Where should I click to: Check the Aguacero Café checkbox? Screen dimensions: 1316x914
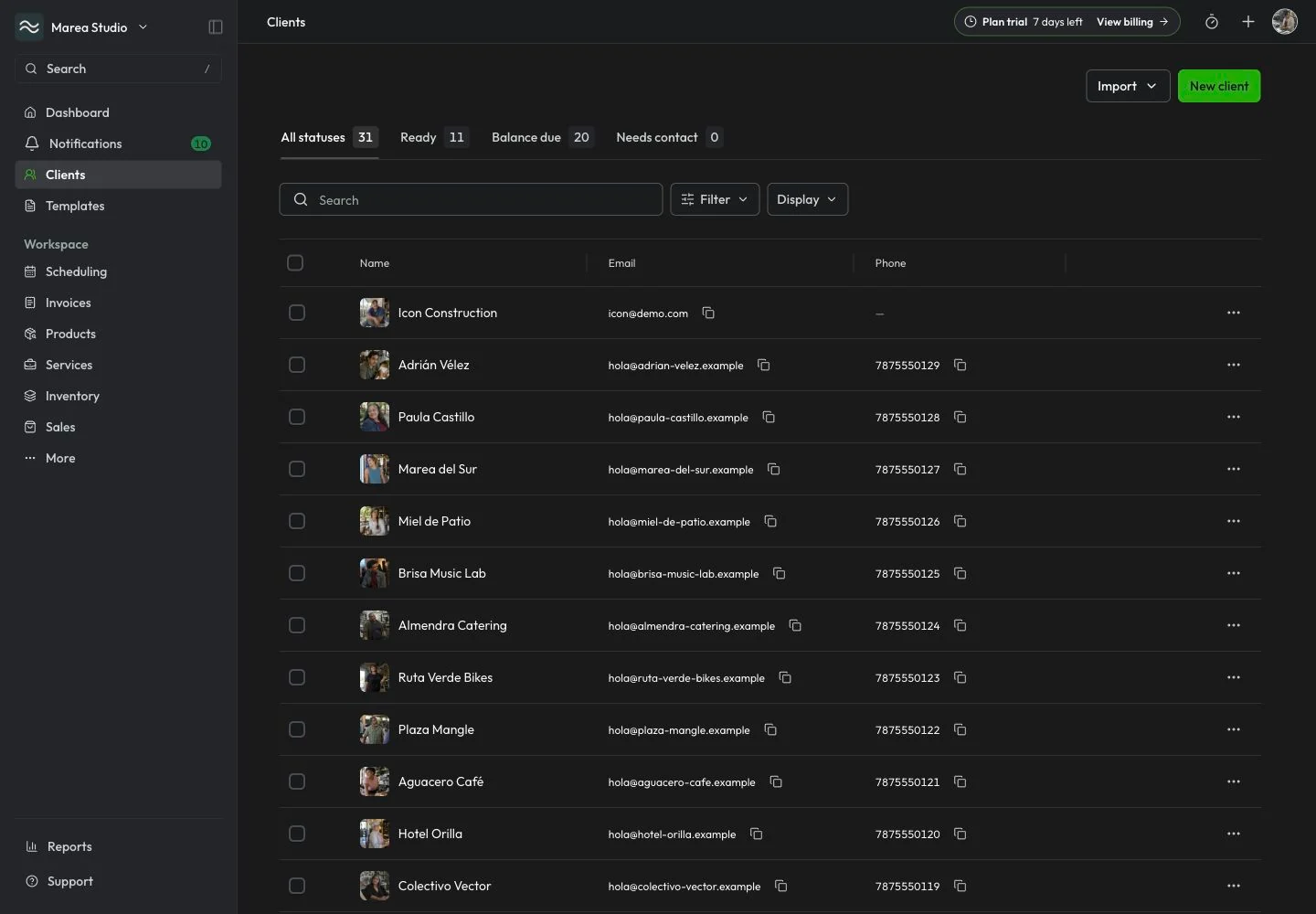tap(297, 781)
